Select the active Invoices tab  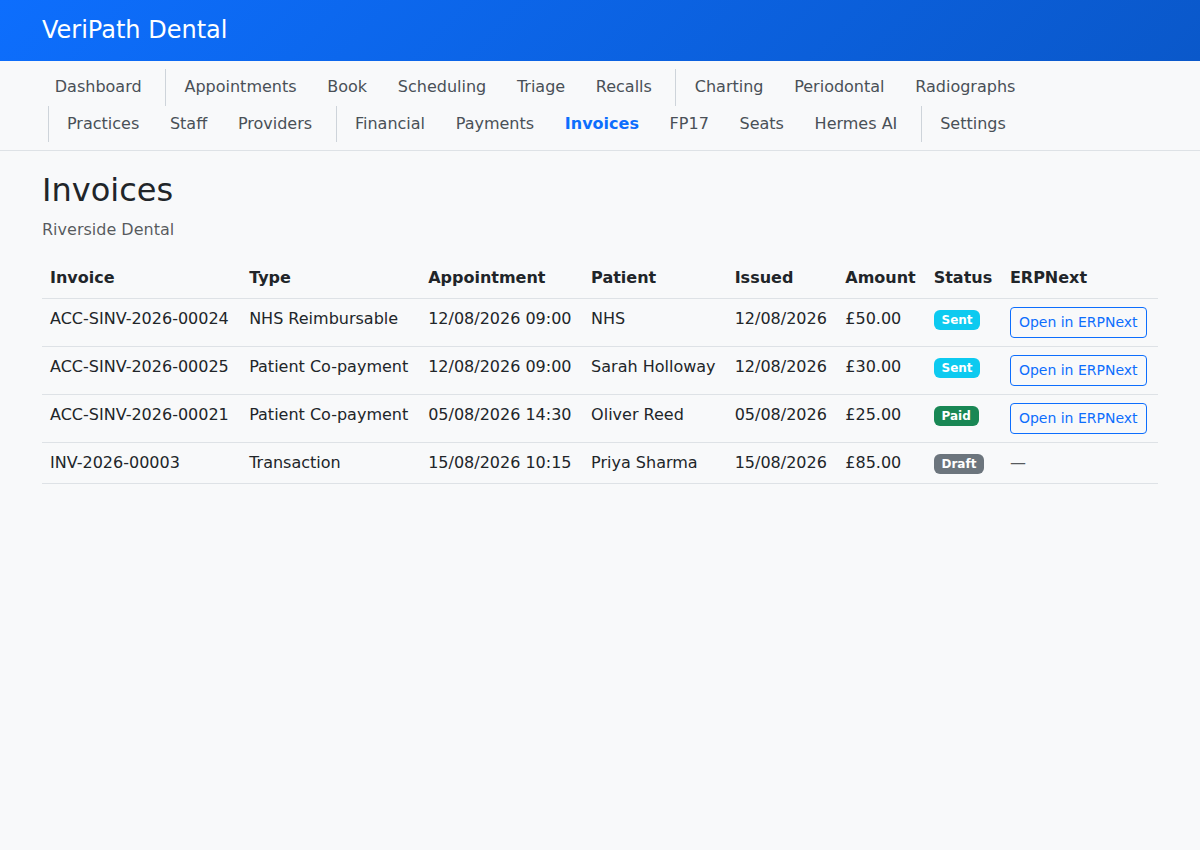pos(602,124)
